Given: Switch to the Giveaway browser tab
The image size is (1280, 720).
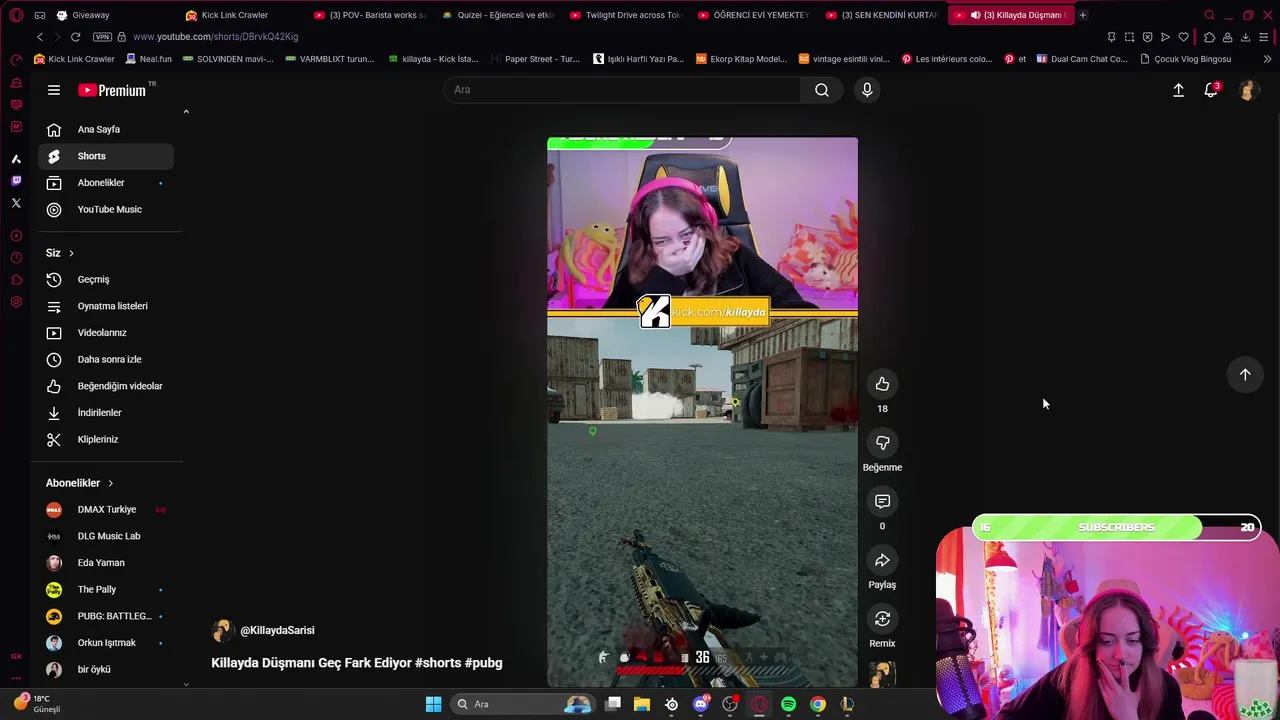Looking at the screenshot, I should [x=110, y=15].
